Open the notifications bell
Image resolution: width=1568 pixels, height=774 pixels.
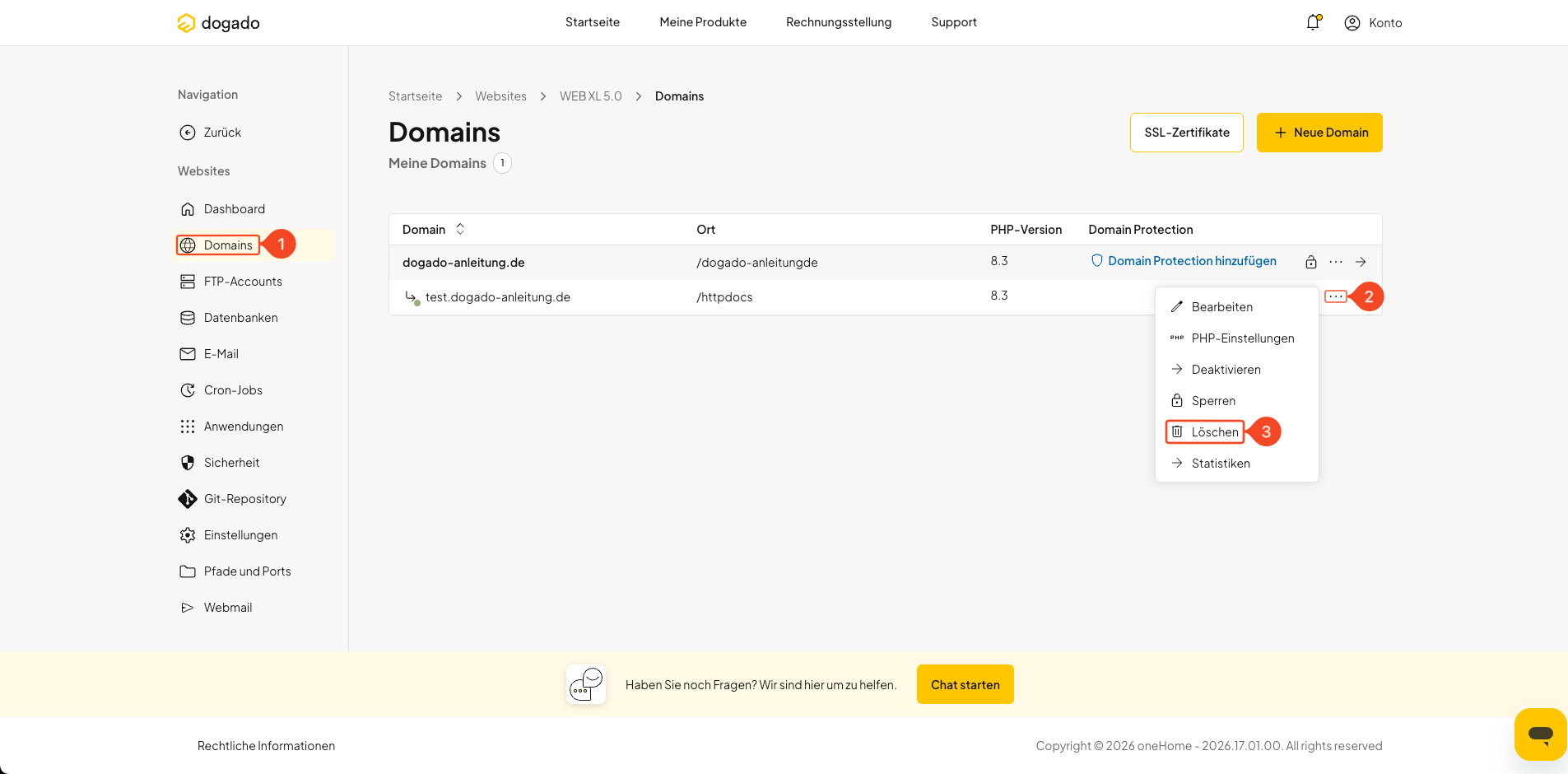pyautogui.click(x=1313, y=22)
